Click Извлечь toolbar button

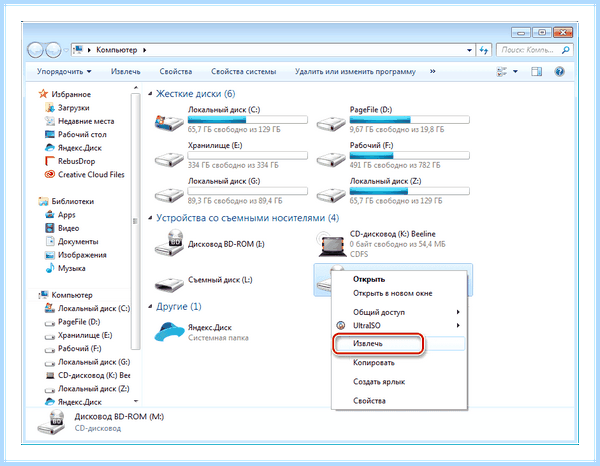click(126, 72)
